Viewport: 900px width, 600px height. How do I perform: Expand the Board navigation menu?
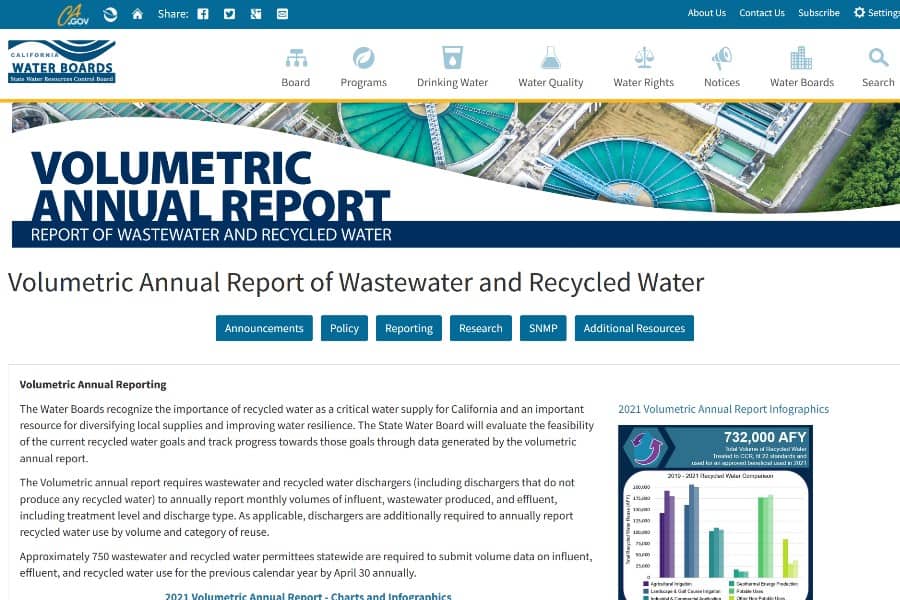tap(295, 67)
